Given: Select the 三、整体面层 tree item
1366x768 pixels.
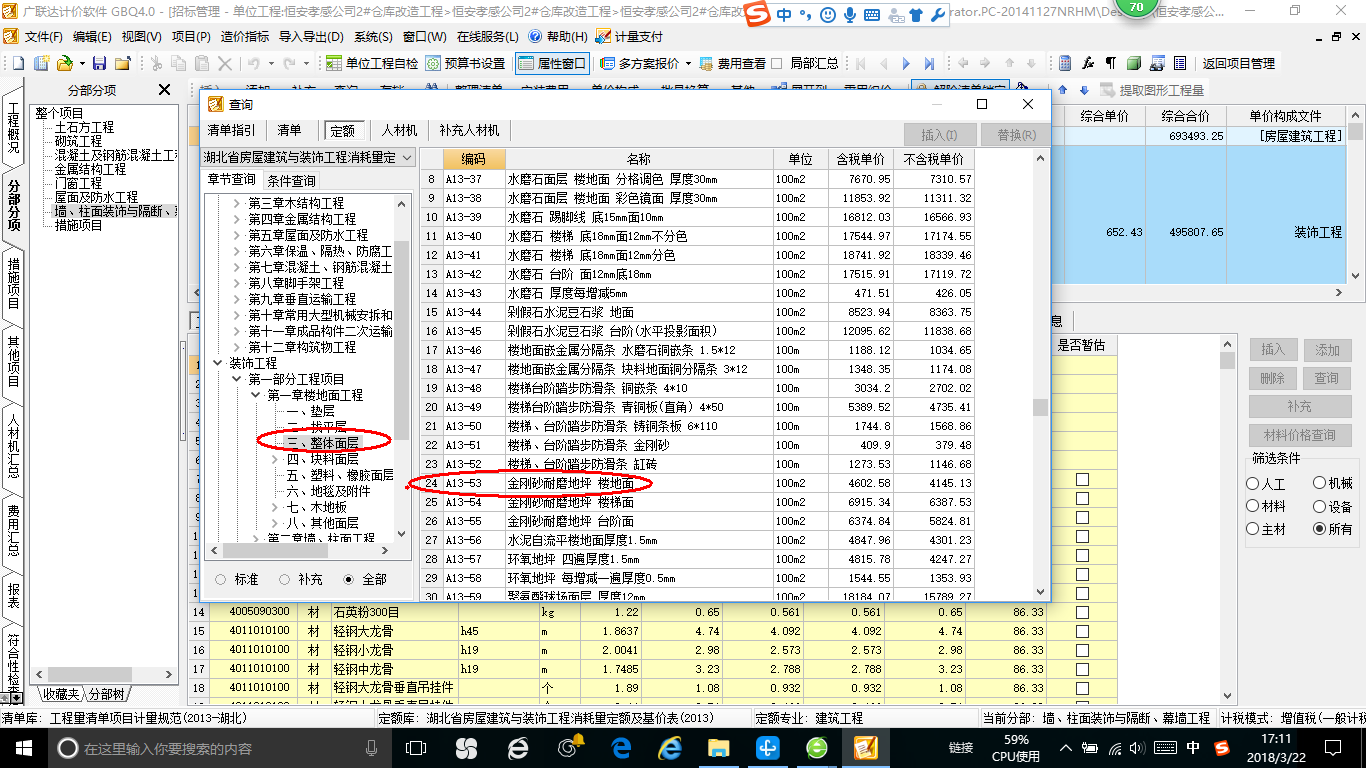Looking at the screenshot, I should point(322,442).
